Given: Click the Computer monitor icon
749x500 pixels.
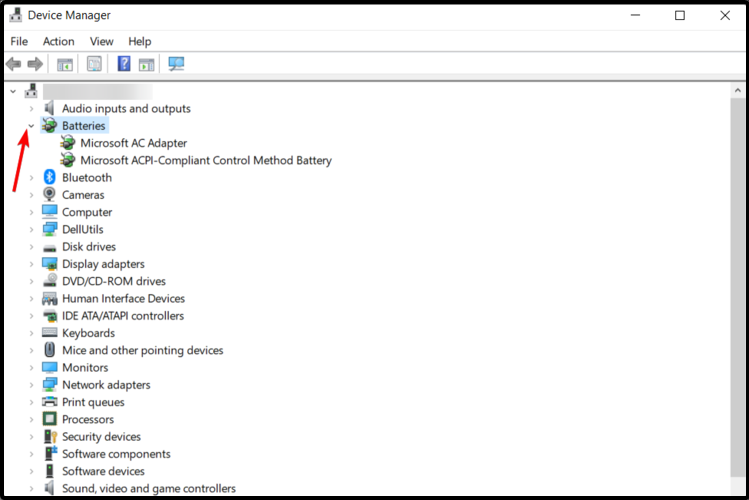Looking at the screenshot, I should (50, 212).
